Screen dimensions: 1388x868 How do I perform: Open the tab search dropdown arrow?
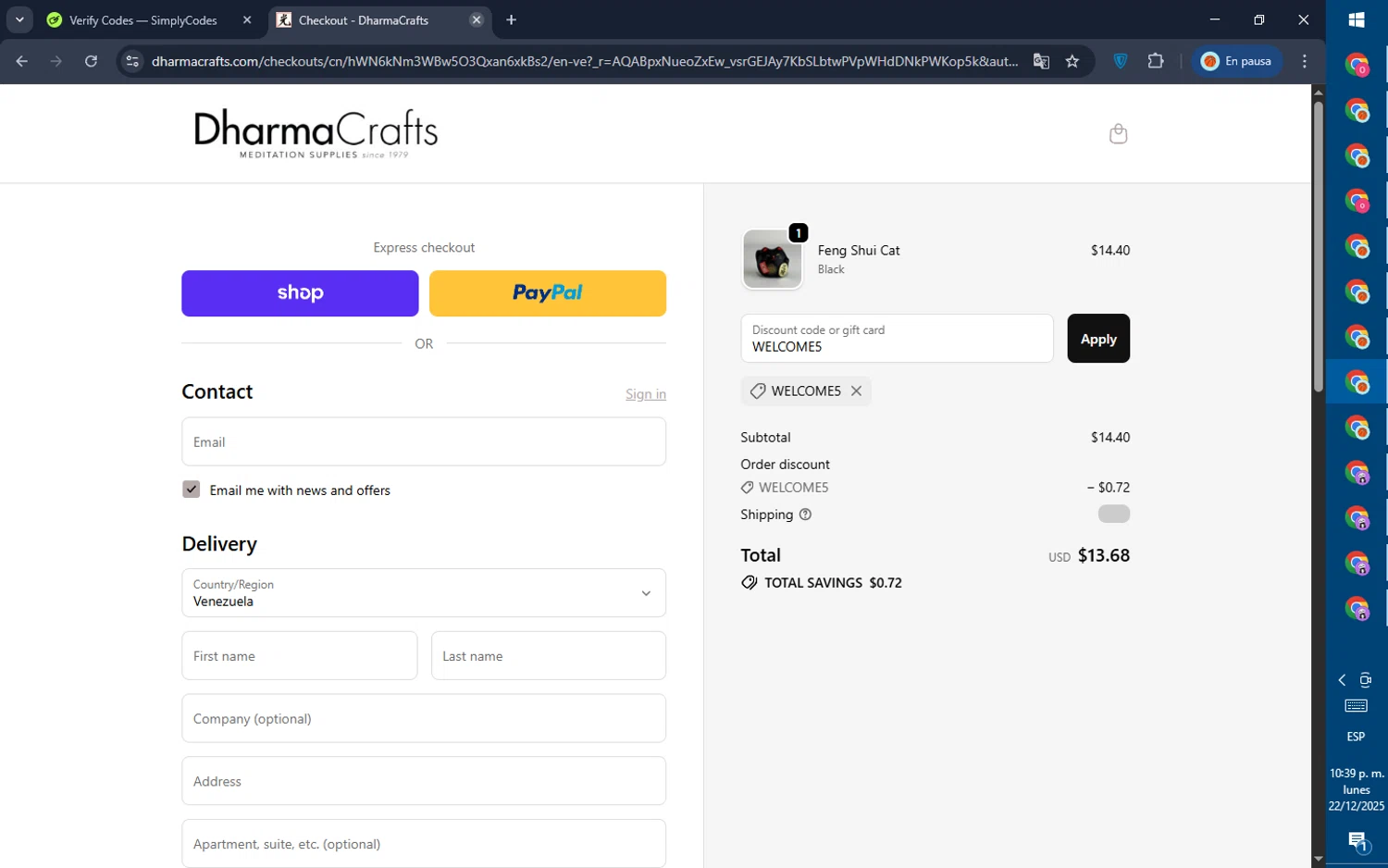pos(19,20)
